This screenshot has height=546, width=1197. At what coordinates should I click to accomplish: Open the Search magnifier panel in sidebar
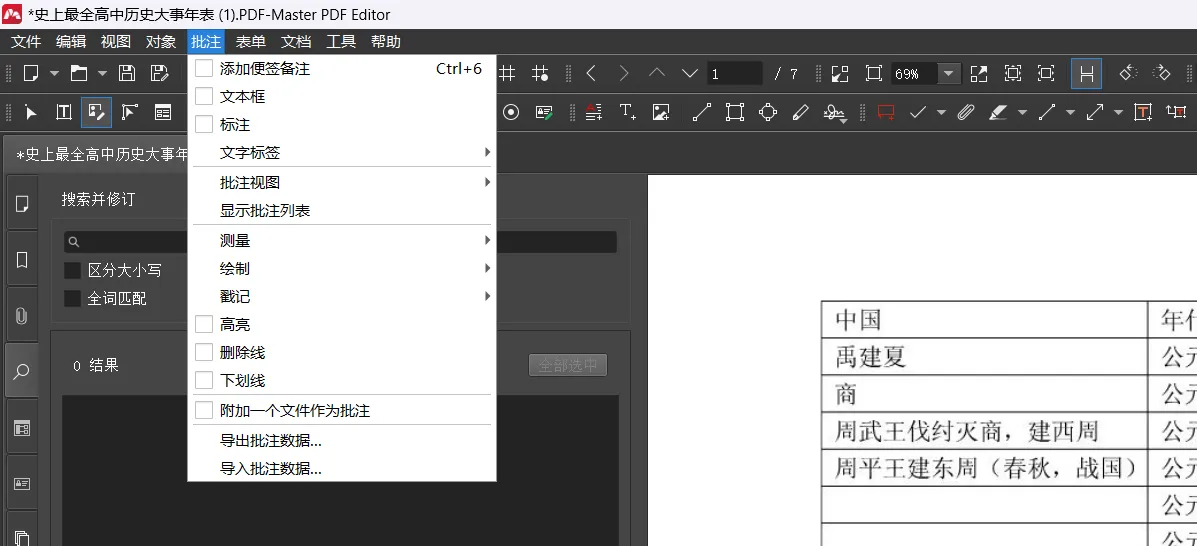coord(21,371)
